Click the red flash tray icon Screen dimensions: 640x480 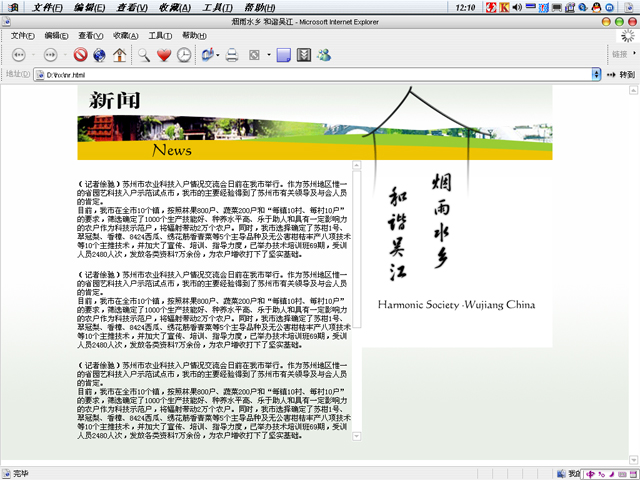pyautogui.click(x=491, y=7)
